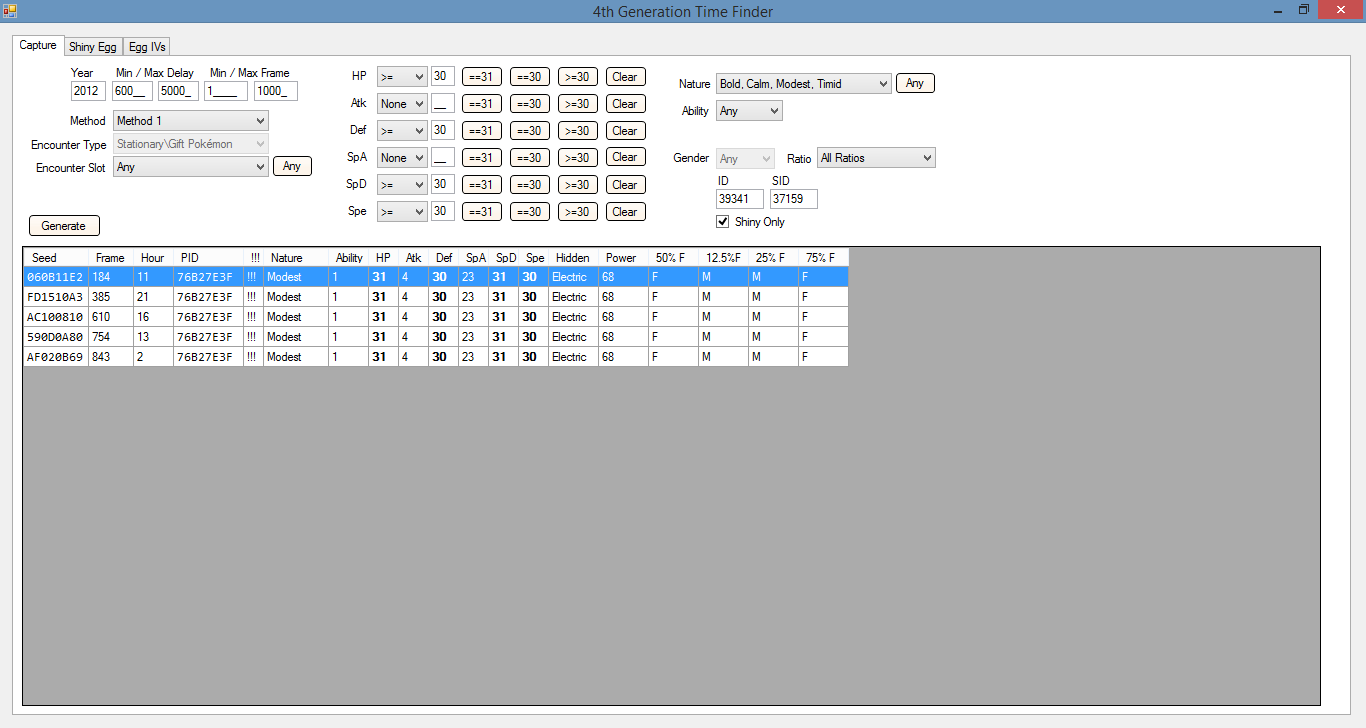Click frame cell 385 in results
The height and width of the screenshot is (728, 1366).
point(111,297)
